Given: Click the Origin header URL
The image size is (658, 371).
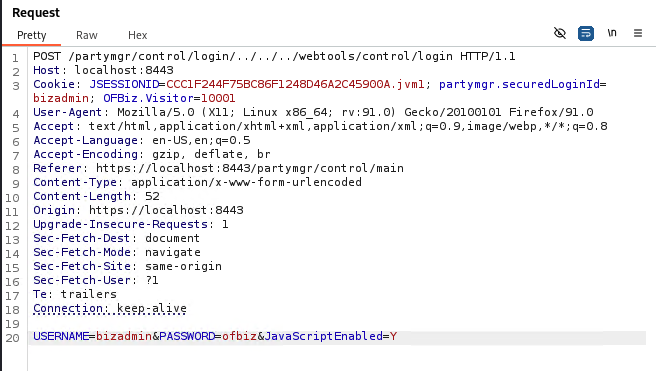Looking at the screenshot, I should [x=166, y=210].
